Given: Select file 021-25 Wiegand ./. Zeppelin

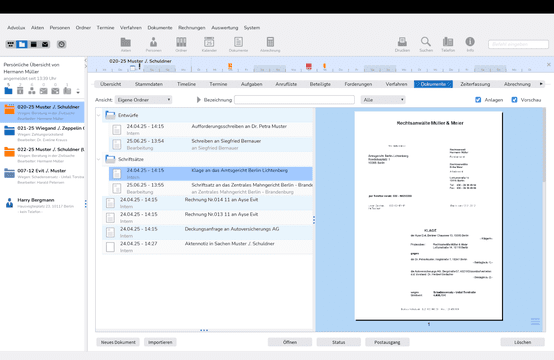Looking at the screenshot, I should (42, 134).
